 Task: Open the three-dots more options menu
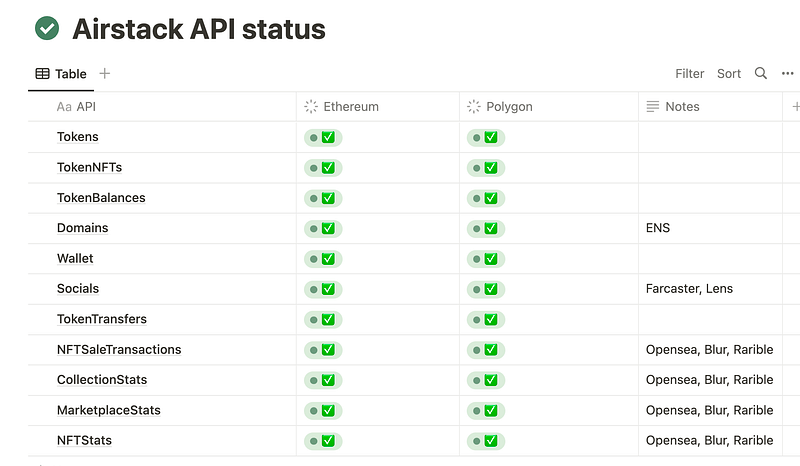click(x=787, y=73)
